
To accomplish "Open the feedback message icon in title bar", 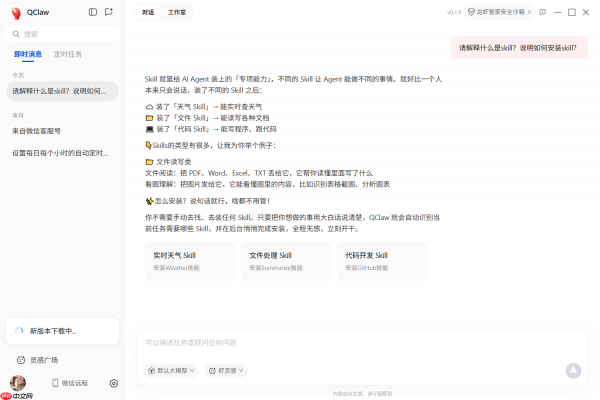I will click(x=543, y=12).
